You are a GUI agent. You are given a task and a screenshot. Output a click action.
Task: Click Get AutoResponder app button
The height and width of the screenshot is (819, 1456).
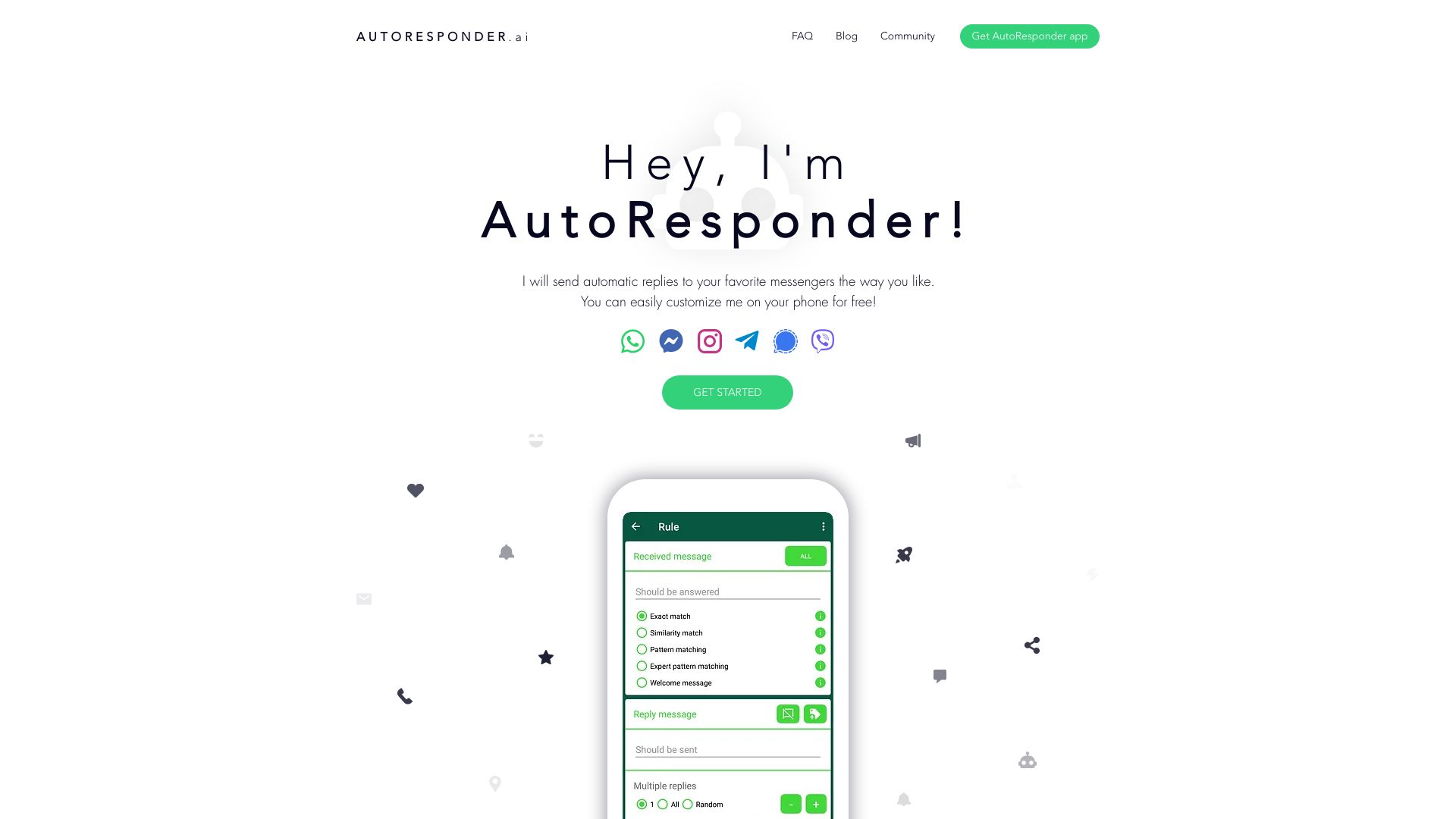coord(1029,36)
